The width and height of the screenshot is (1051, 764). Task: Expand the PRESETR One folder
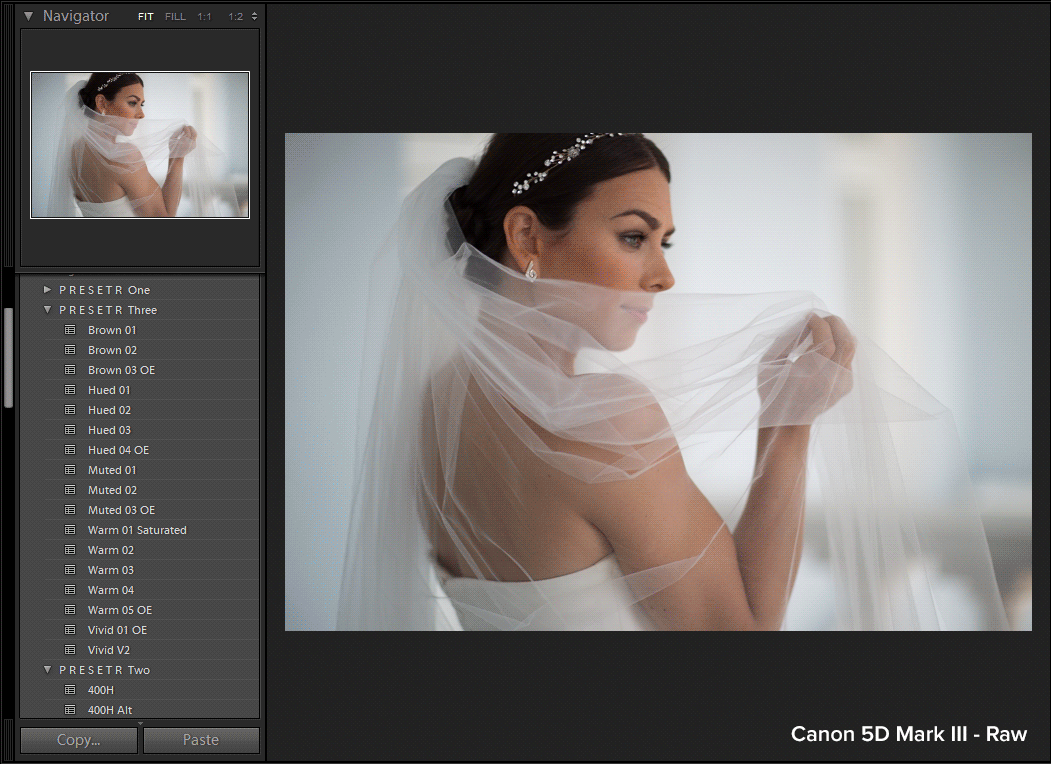(47, 289)
